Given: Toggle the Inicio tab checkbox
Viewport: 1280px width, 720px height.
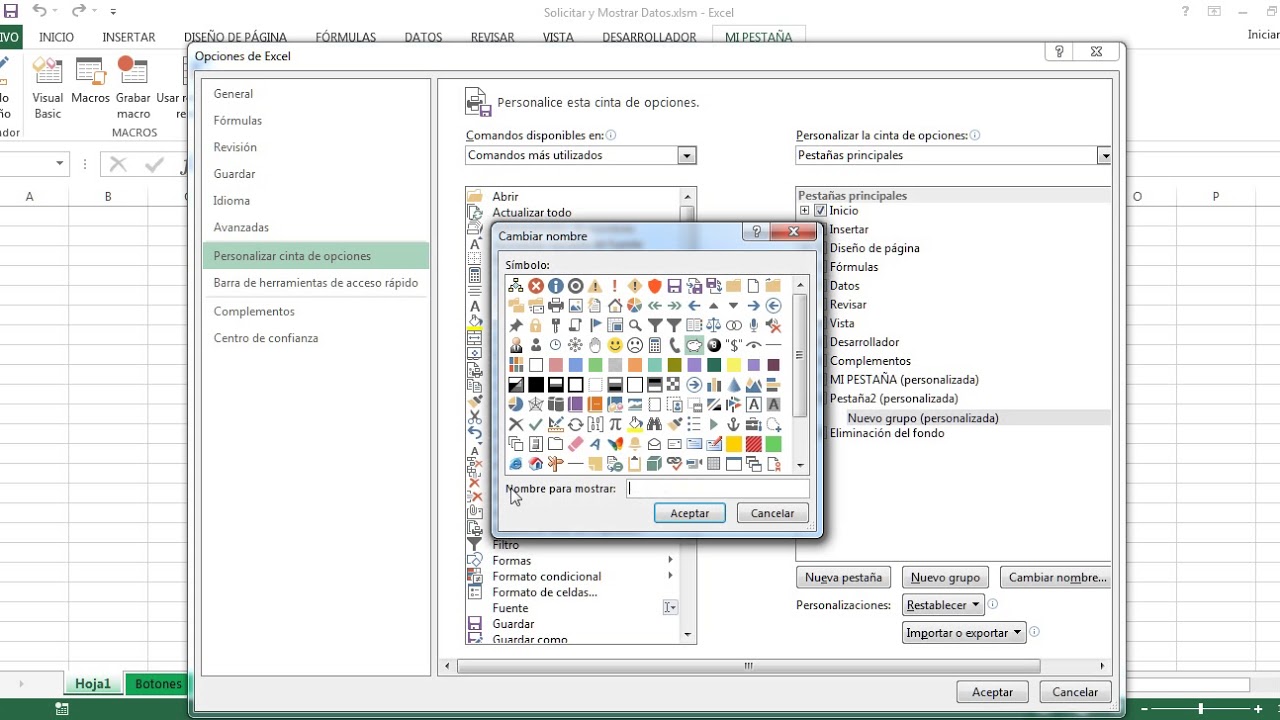Looking at the screenshot, I should [x=820, y=211].
